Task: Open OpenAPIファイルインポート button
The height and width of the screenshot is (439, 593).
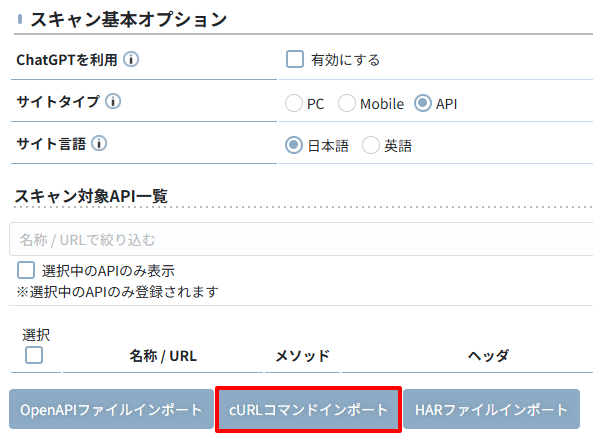Action: [111, 409]
